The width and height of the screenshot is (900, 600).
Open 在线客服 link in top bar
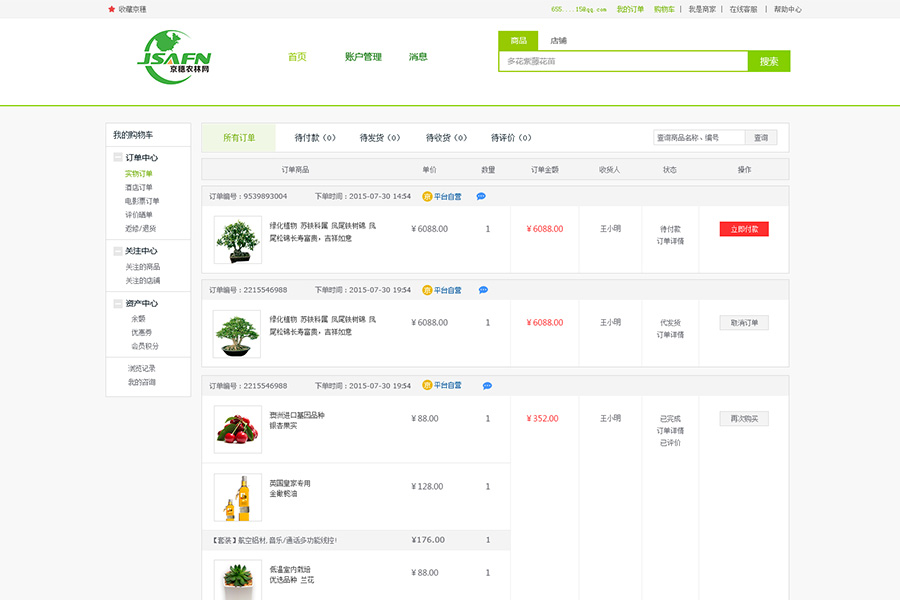pyautogui.click(x=743, y=9)
